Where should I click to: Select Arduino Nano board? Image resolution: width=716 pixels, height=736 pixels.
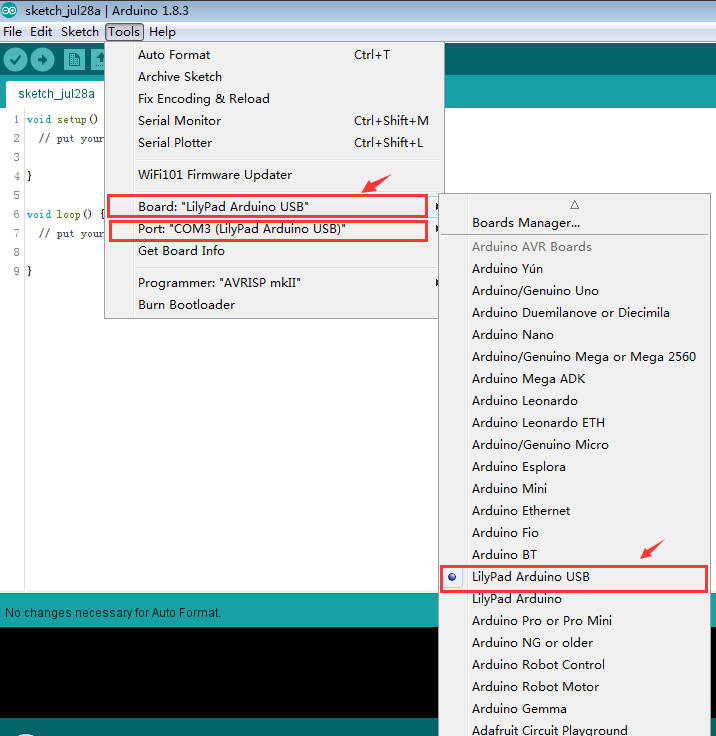point(512,335)
